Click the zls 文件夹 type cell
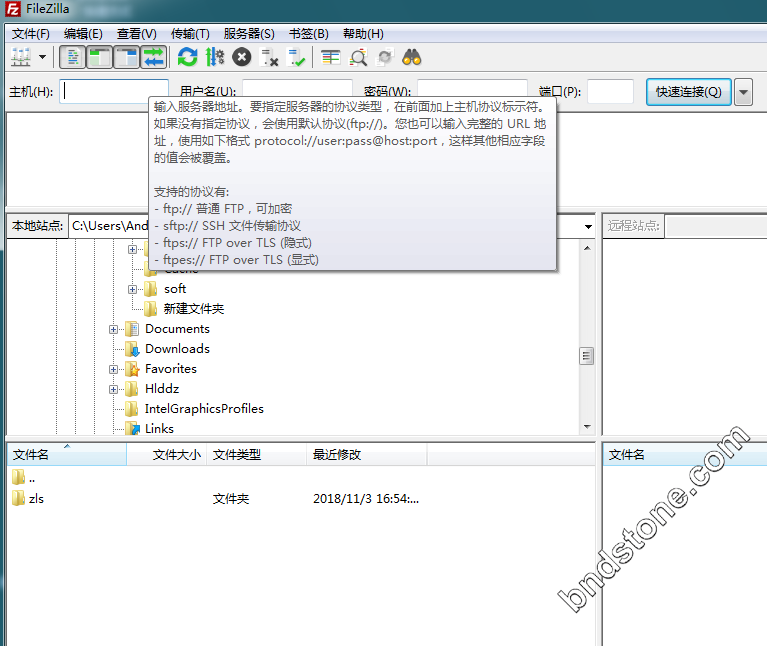This screenshot has width=767, height=646. pos(231,499)
